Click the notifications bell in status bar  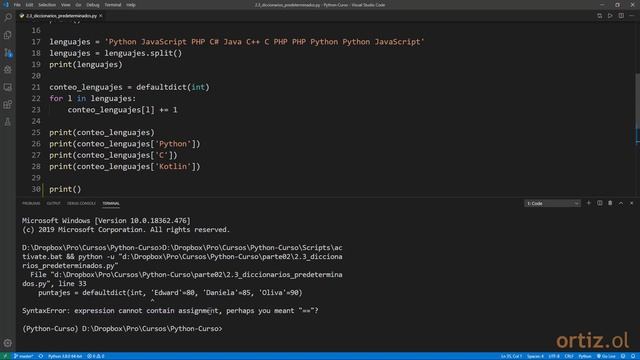tap(633, 356)
